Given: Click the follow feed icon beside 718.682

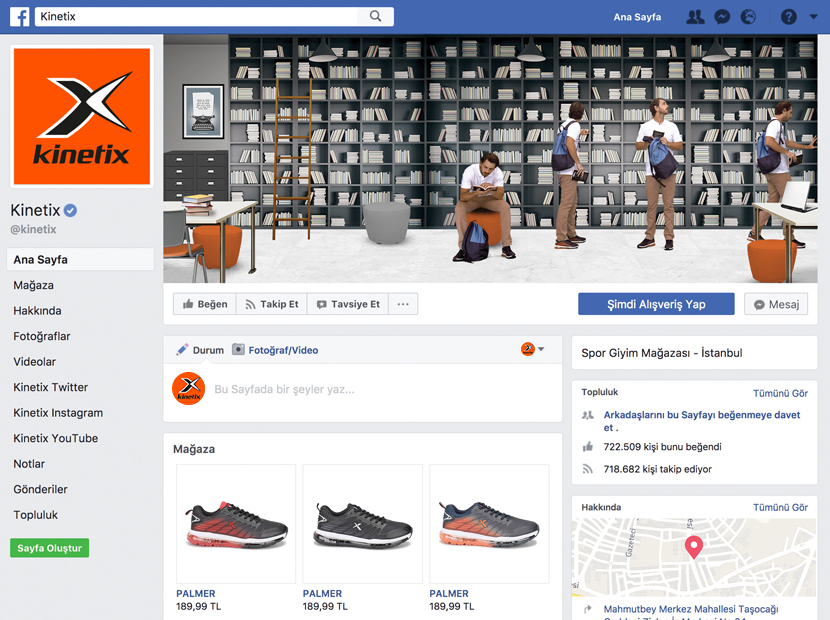Looking at the screenshot, I should [x=588, y=469].
